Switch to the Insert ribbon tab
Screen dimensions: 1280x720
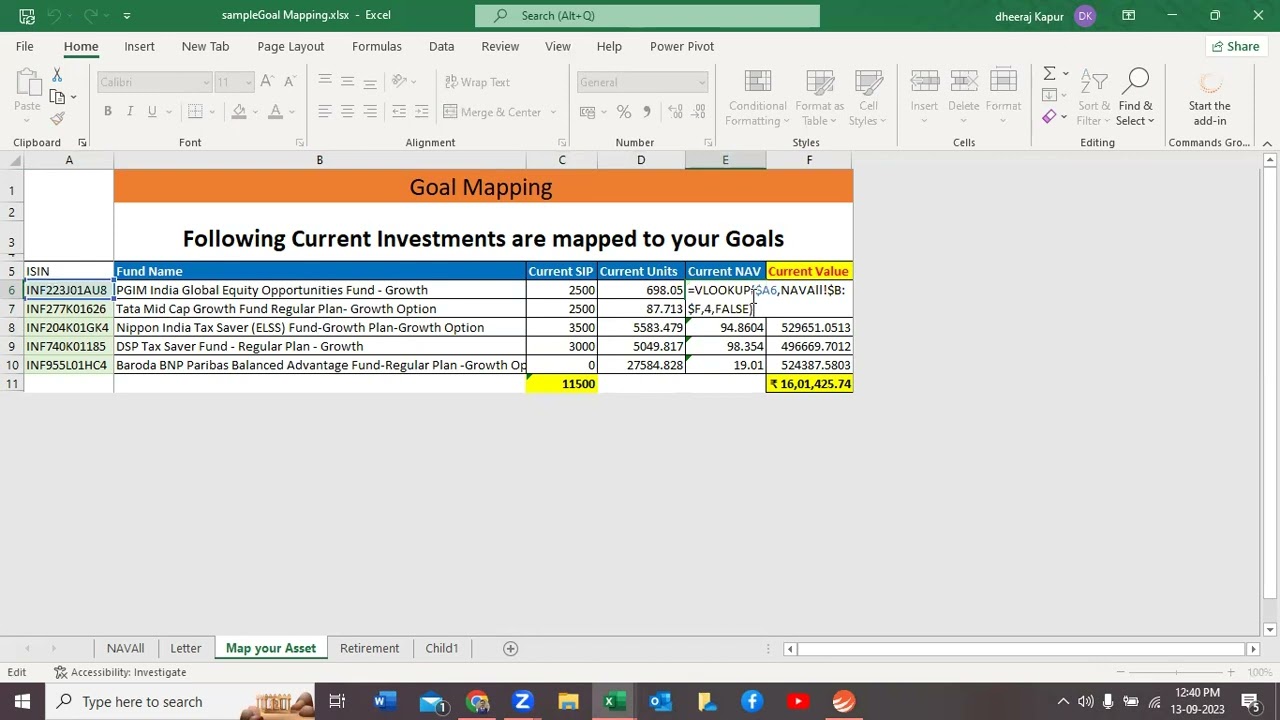(139, 46)
